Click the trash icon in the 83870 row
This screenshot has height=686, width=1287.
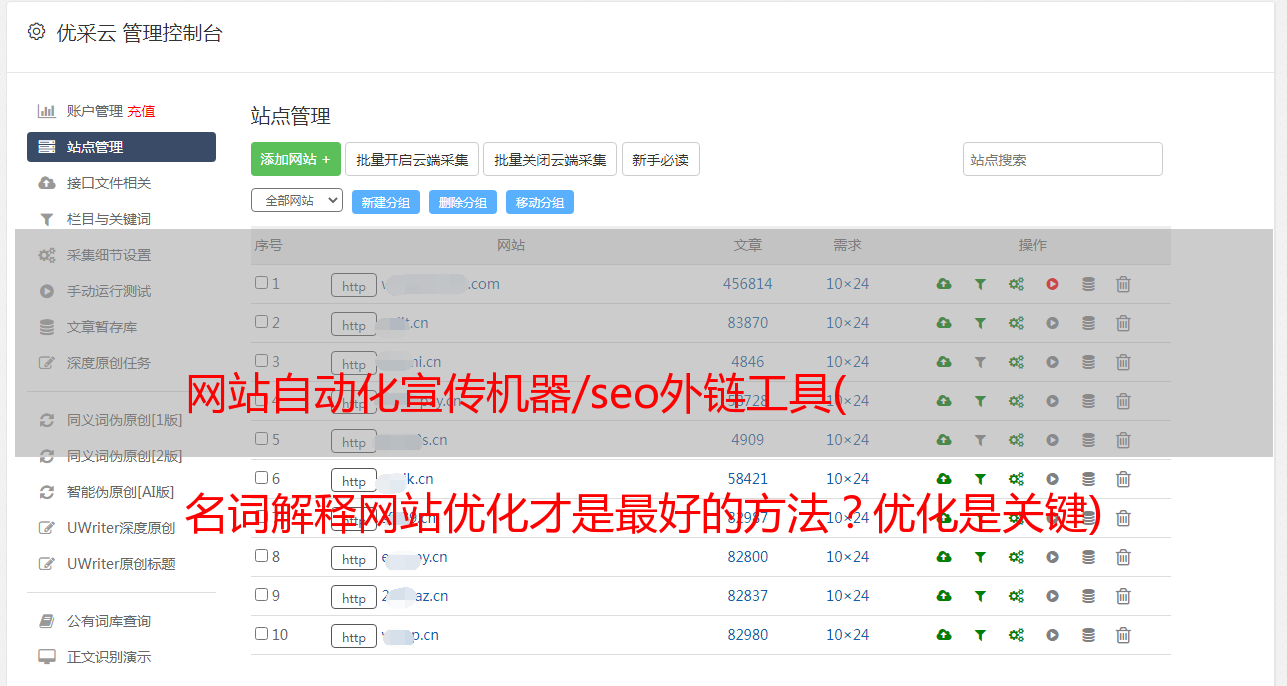click(x=1123, y=323)
